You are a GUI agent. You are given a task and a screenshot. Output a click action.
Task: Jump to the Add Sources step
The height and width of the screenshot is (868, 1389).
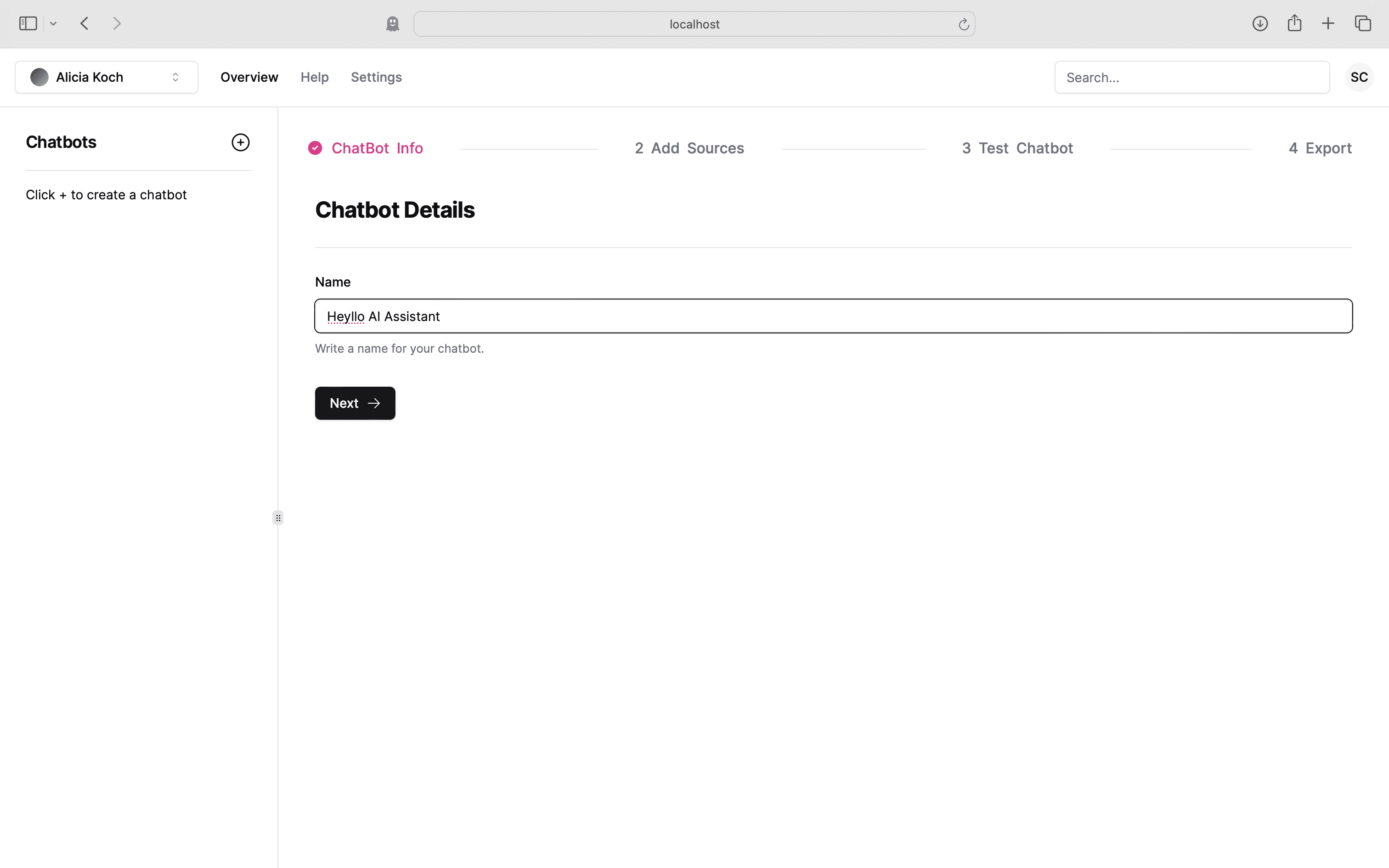click(x=689, y=148)
